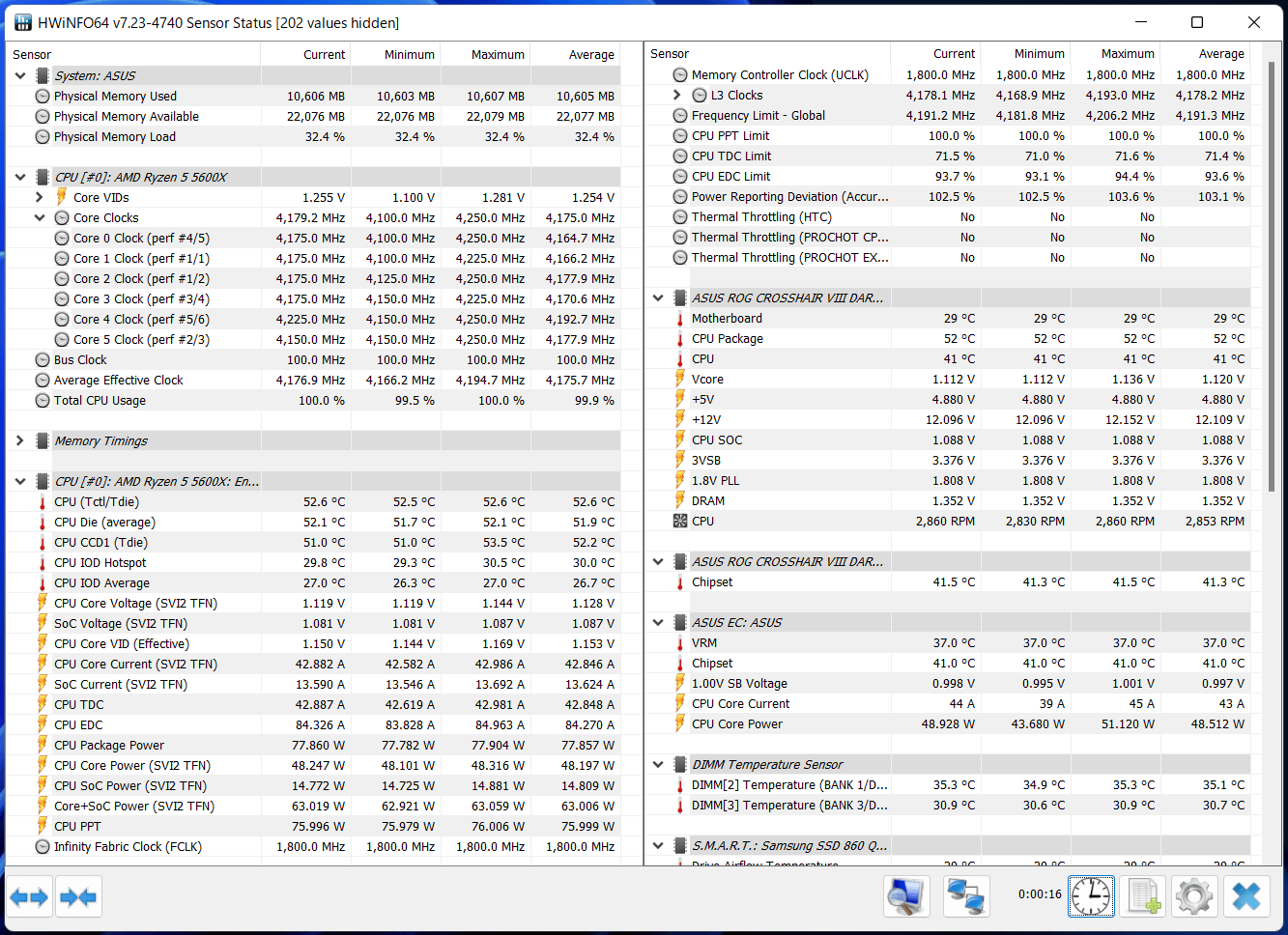This screenshot has height=935, width=1288.
Task: Select the Frequency Limit - Global row
Action: tap(948, 116)
